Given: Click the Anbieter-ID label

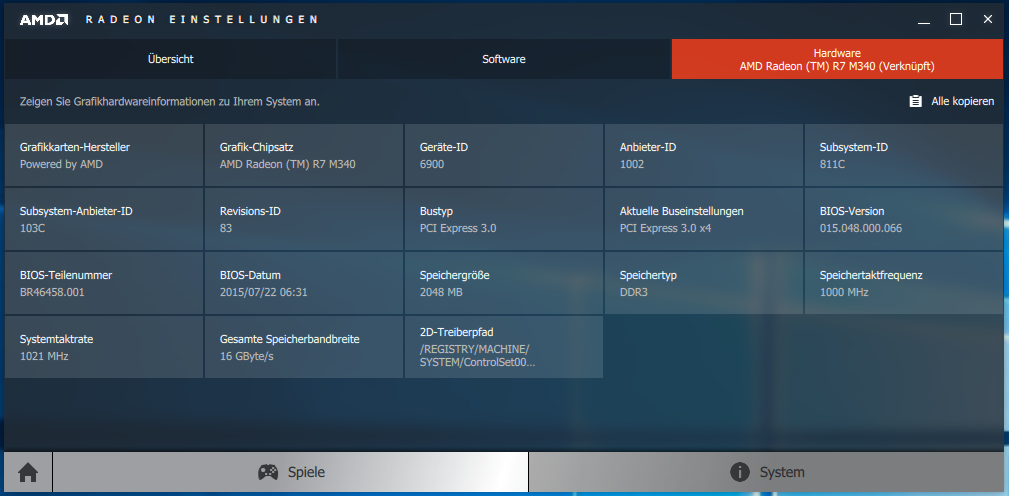Looking at the screenshot, I should pos(648,147).
